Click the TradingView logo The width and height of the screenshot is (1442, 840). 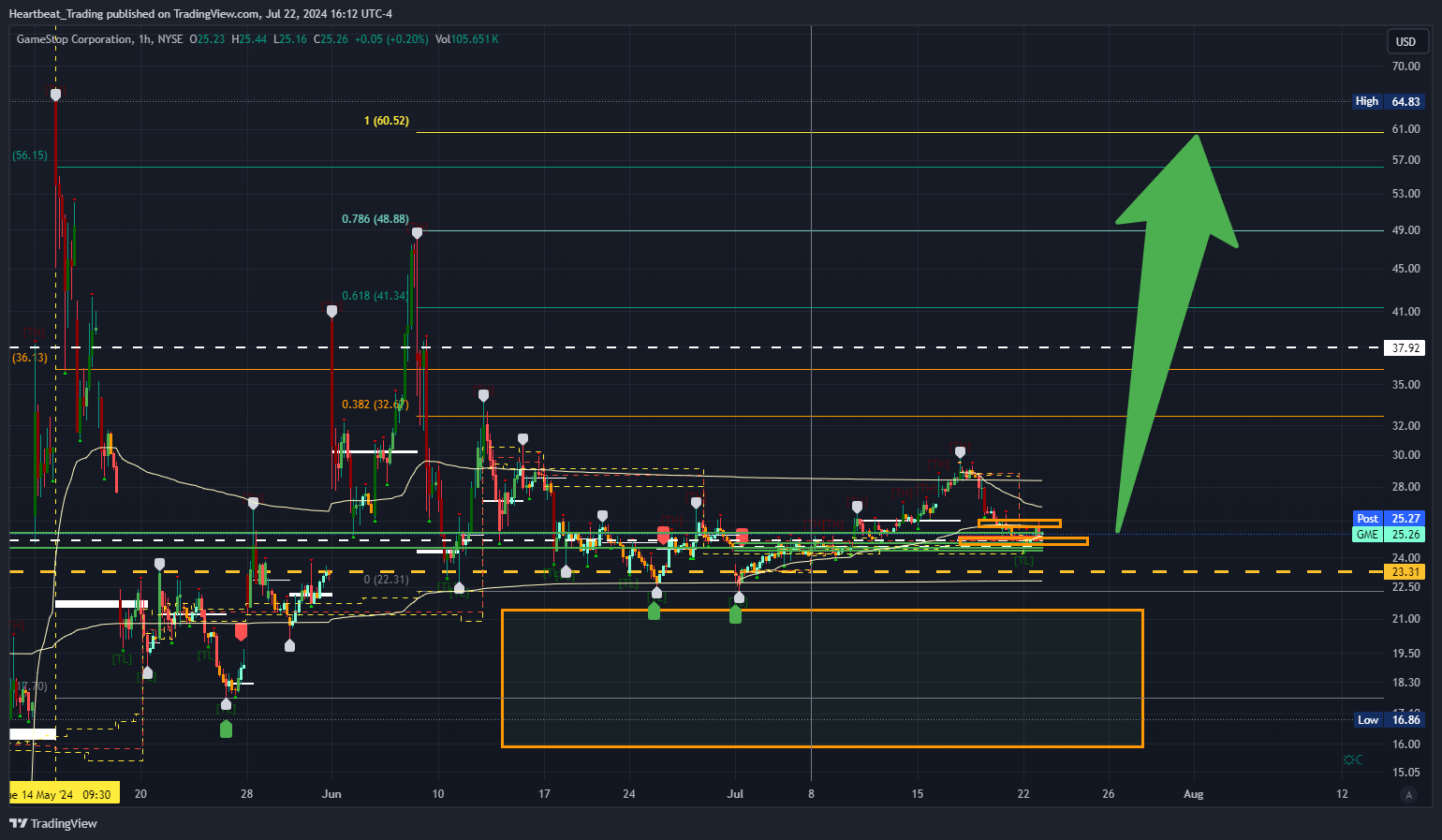[x=53, y=823]
